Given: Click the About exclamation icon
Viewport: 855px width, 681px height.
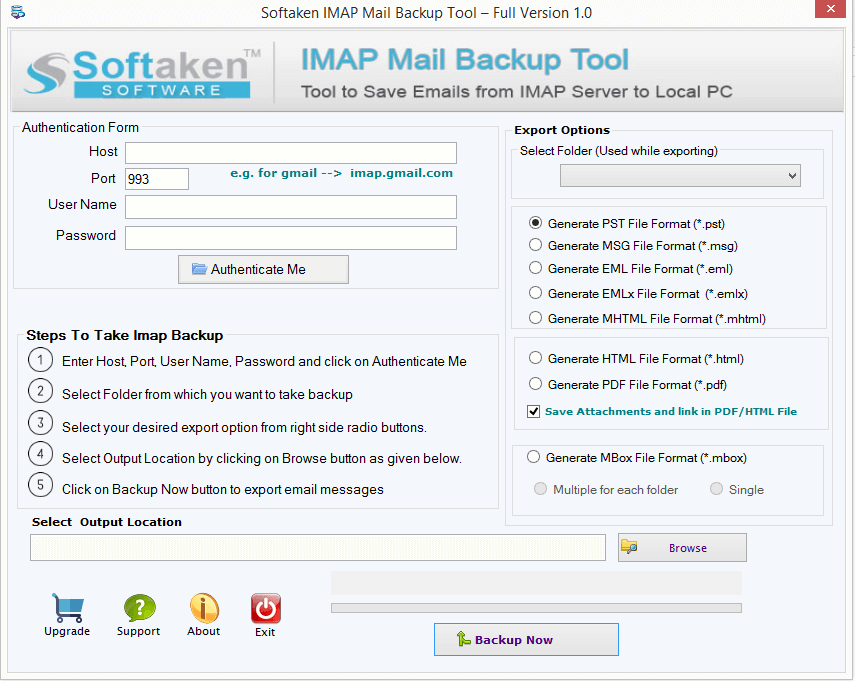Looking at the screenshot, I should [203, 604].
